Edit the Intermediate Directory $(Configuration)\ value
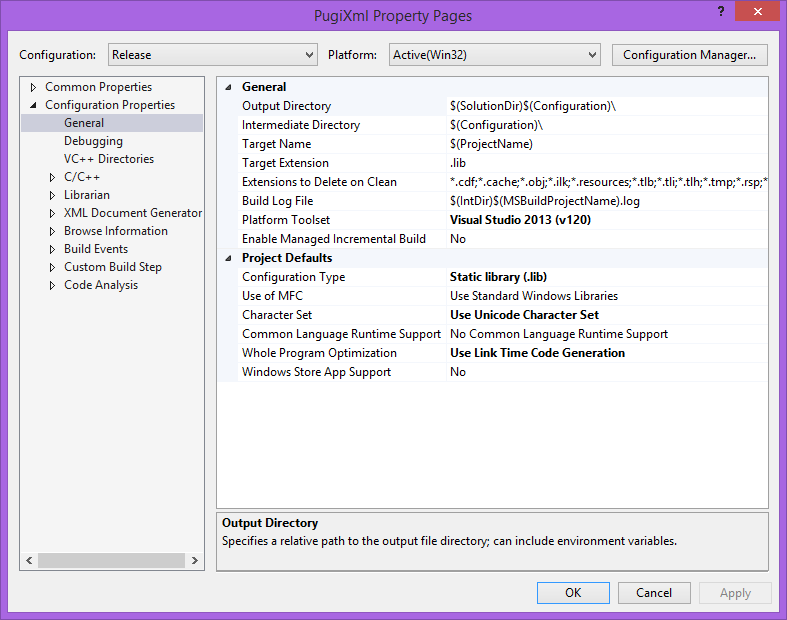Image resolution: width=787 pixels, height=620 pixels. click(607, 125)
